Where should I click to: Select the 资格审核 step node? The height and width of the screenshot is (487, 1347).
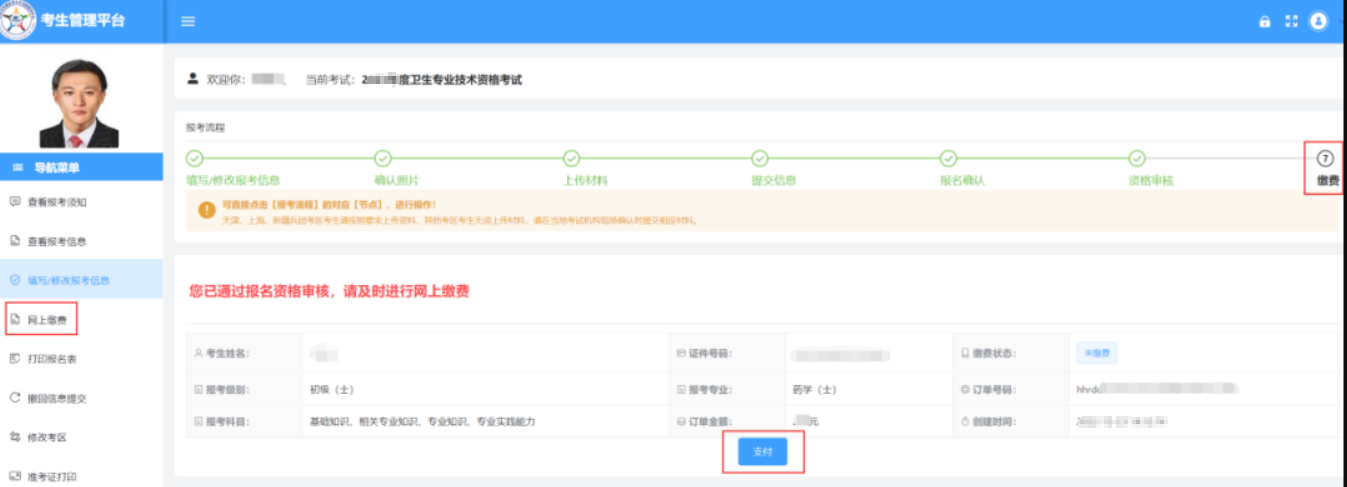pyautogui.click(x=1137, y=158)
